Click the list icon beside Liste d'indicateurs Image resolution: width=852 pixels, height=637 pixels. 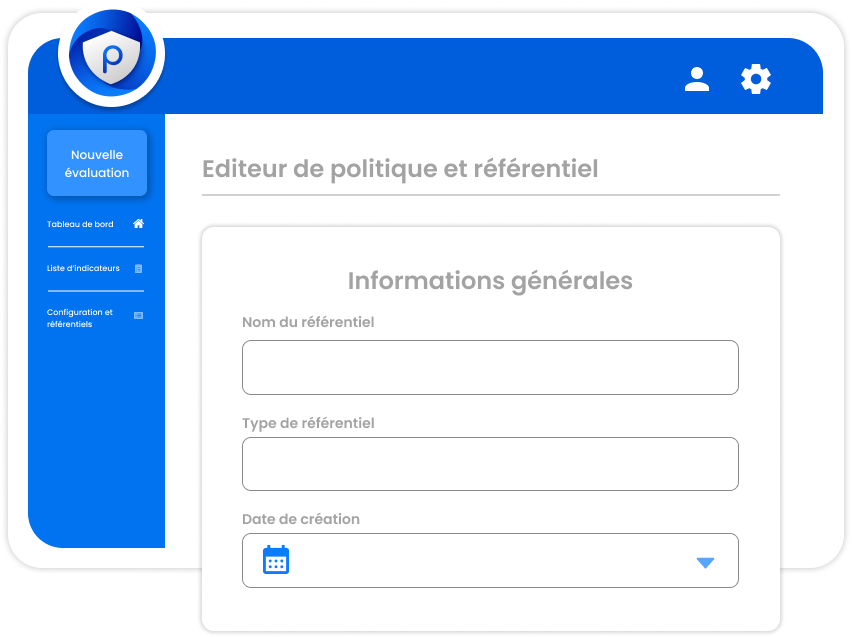click(139, 268)
